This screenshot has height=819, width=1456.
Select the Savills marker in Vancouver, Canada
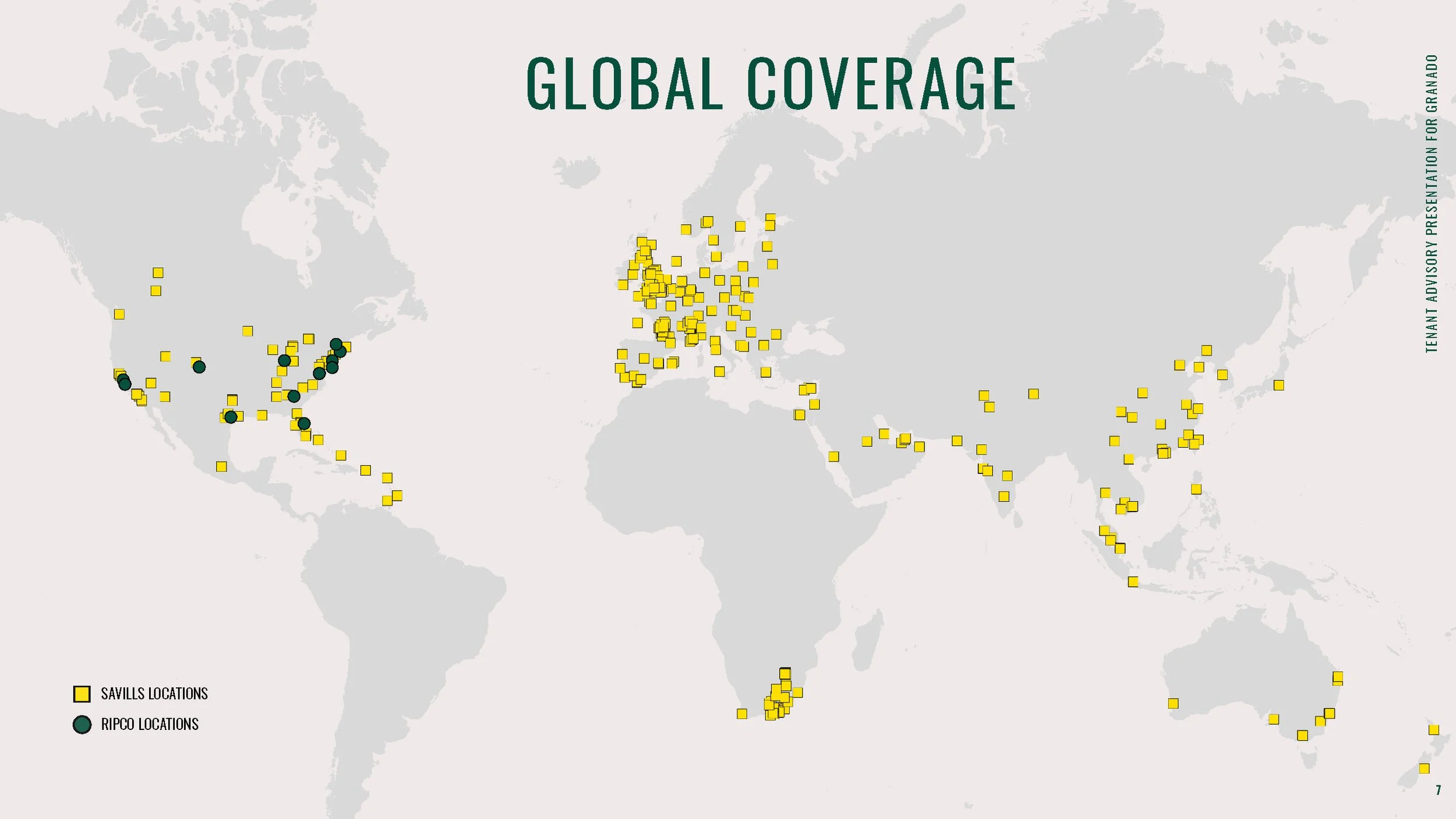point(119,314)
